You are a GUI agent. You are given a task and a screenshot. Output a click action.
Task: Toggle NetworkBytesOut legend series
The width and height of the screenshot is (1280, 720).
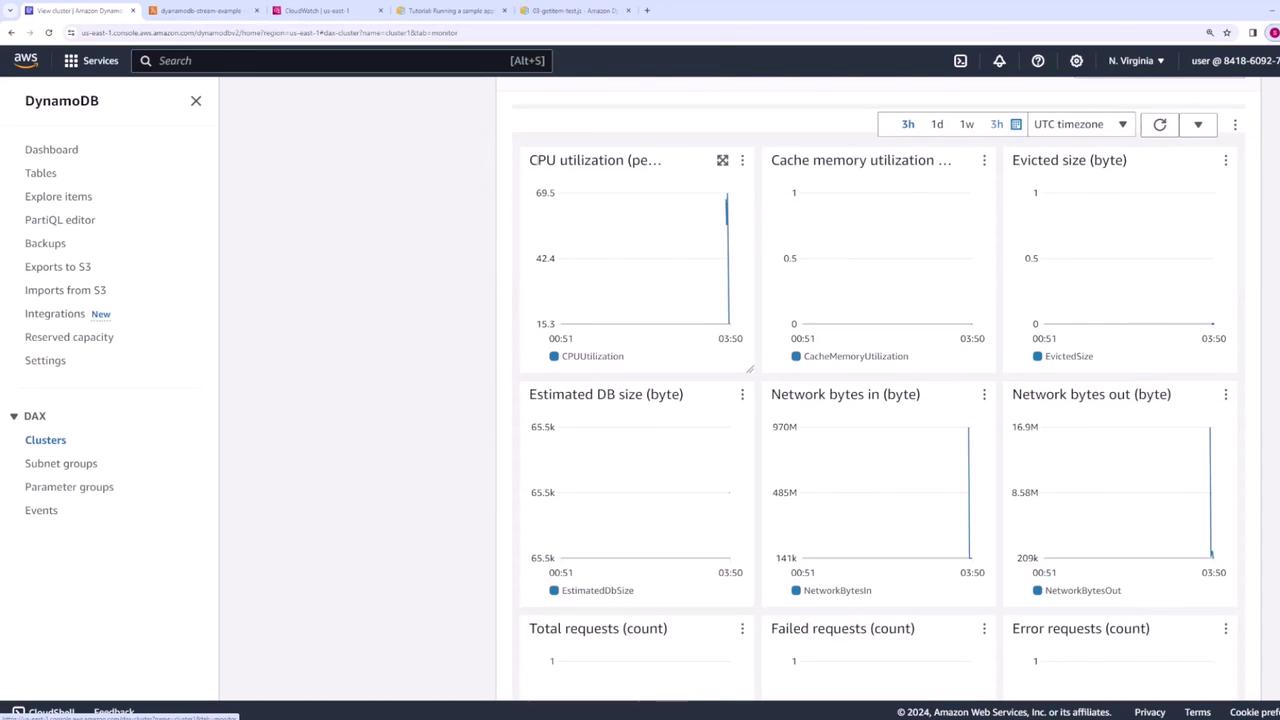click(x=1077, y=590)
